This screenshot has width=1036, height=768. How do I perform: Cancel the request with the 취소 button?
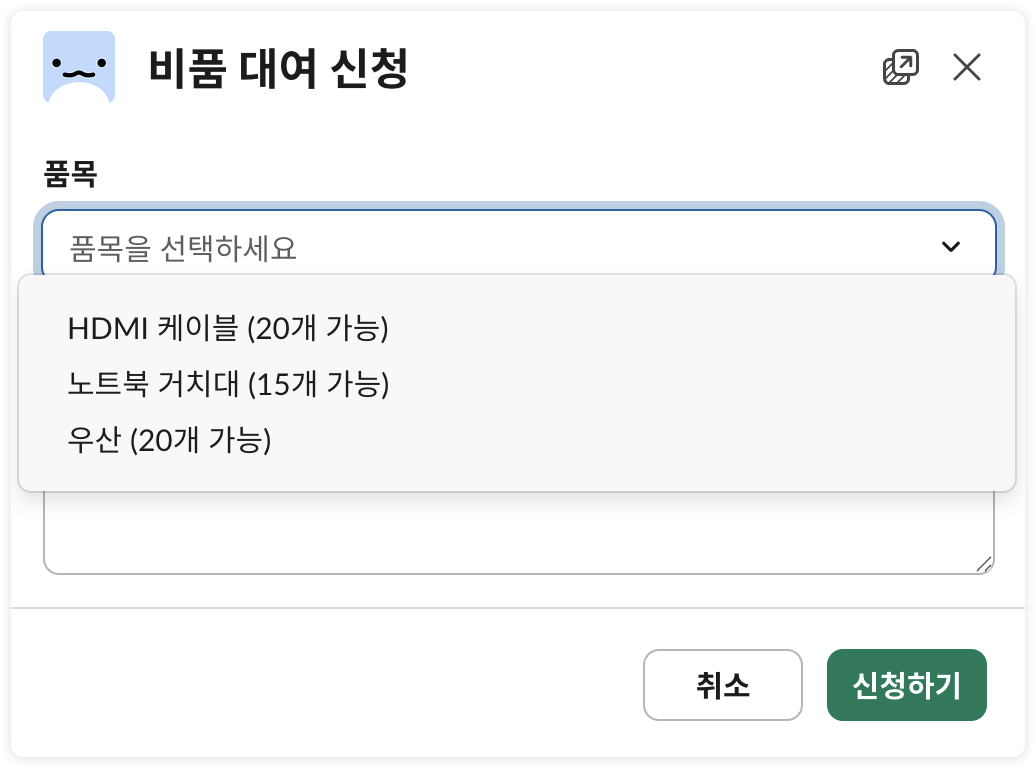pyautogui.click(x=722, y=684)
